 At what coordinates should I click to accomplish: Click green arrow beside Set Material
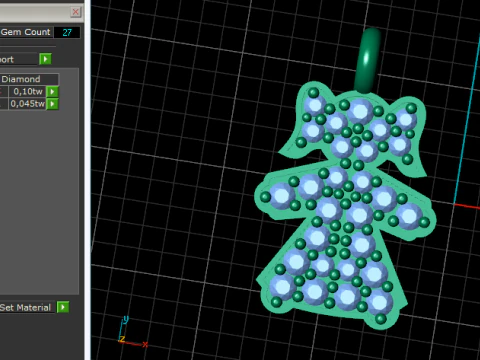tap(63, 307)
